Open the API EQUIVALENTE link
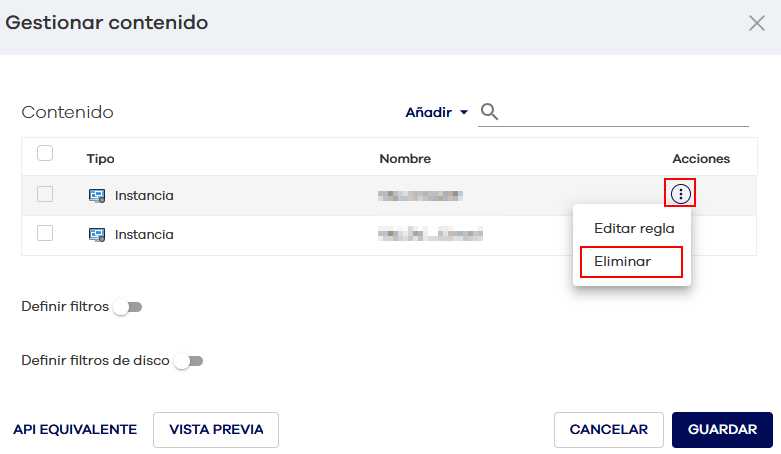This screenshot has width=781, height=454. pos(75,429)
